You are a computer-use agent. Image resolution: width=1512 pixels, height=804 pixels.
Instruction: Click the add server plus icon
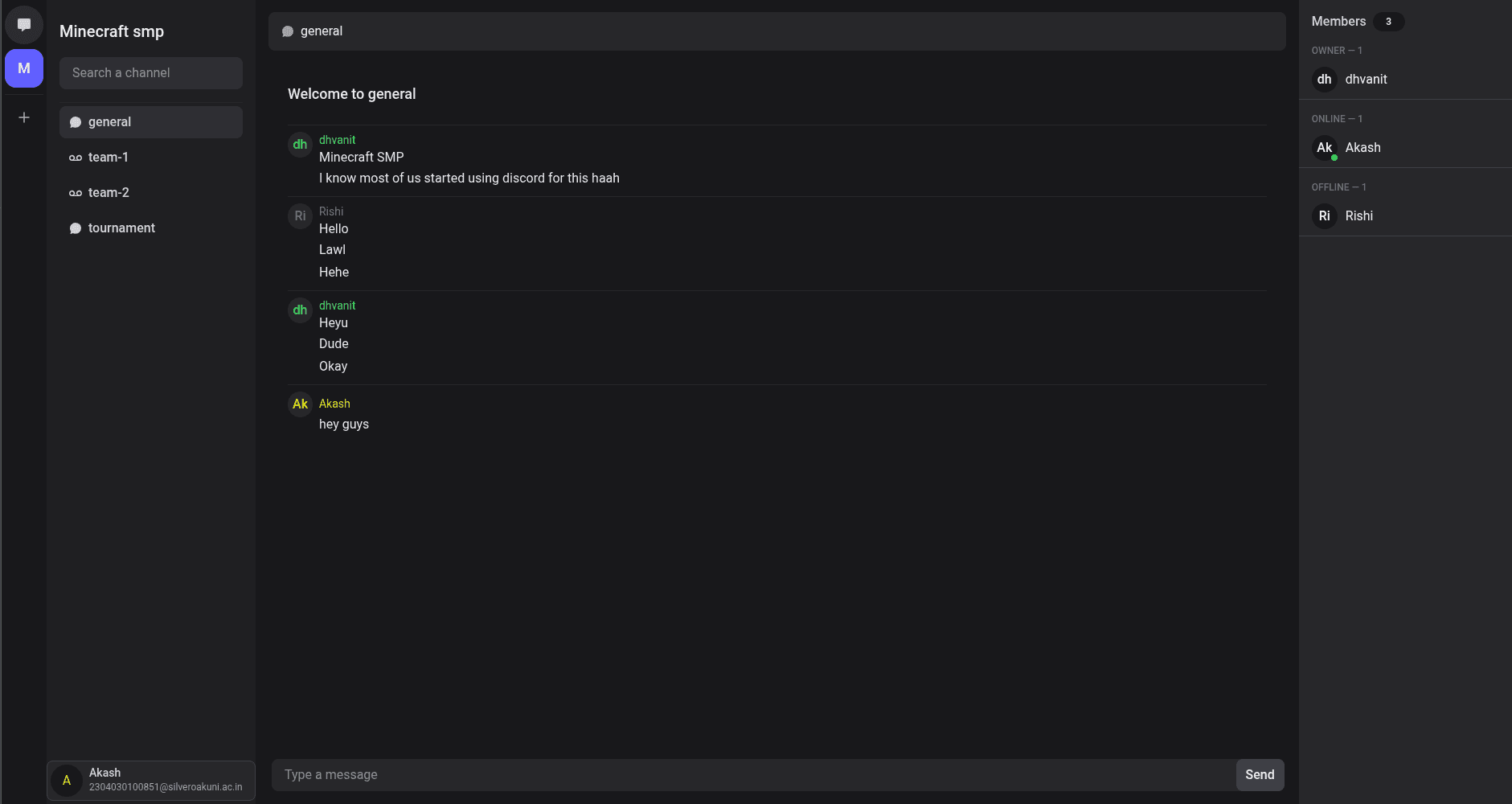click(x=24, y=117)
